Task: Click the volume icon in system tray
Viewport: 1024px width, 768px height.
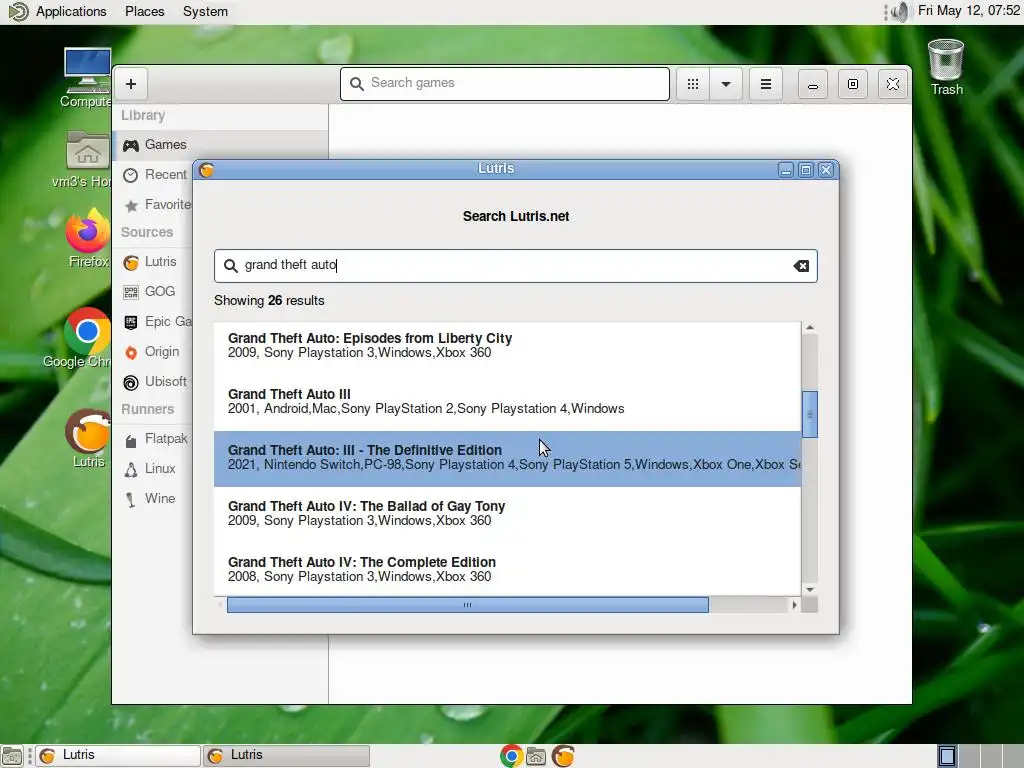Action: (901, 12)
